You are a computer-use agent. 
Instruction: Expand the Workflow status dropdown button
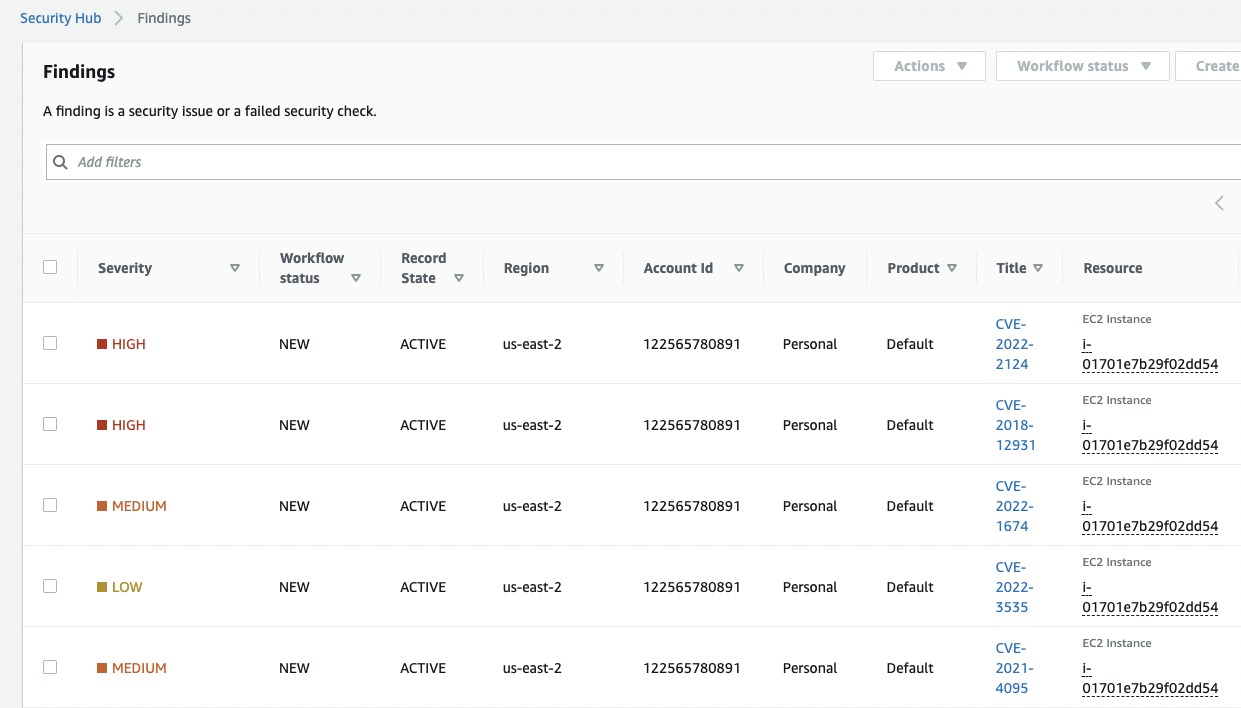1082,66
